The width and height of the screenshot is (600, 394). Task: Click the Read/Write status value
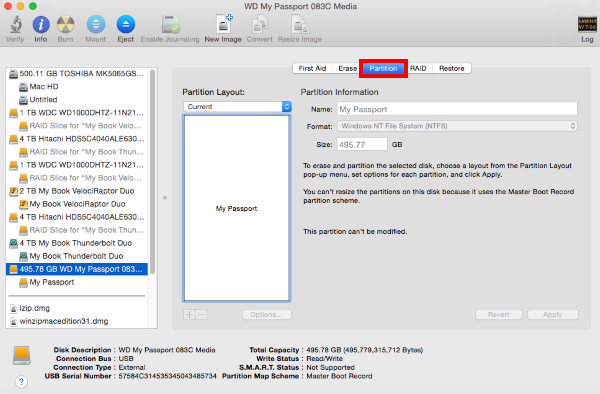tap(324, 358)
